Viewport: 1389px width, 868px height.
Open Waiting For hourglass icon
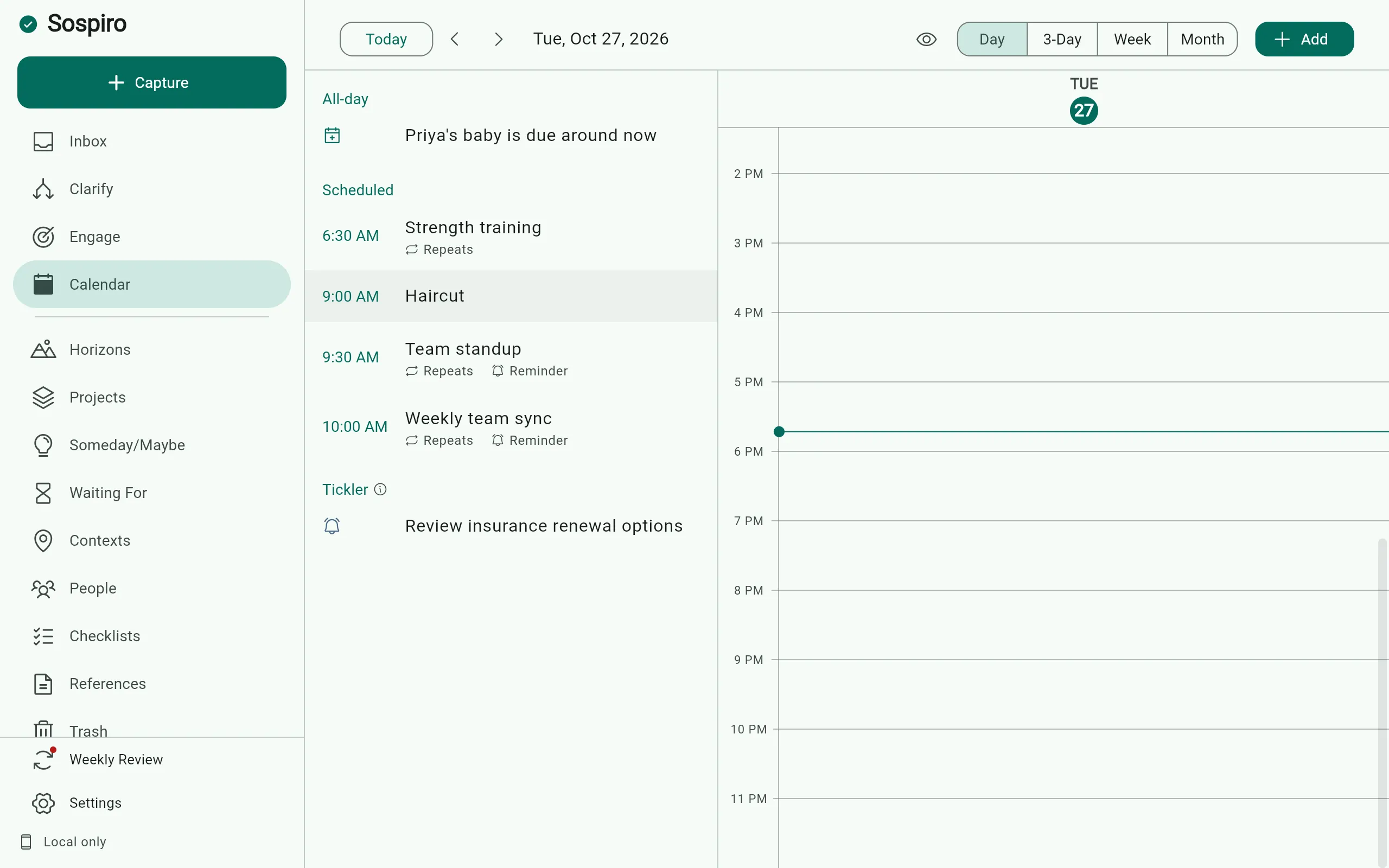pos(43,493)
